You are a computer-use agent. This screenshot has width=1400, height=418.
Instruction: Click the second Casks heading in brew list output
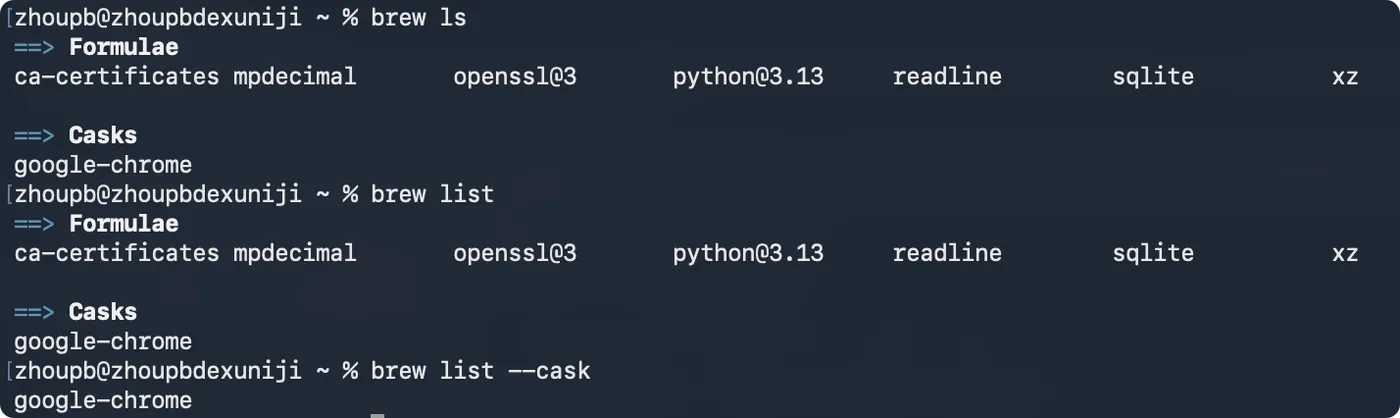(x=102, y=312)
